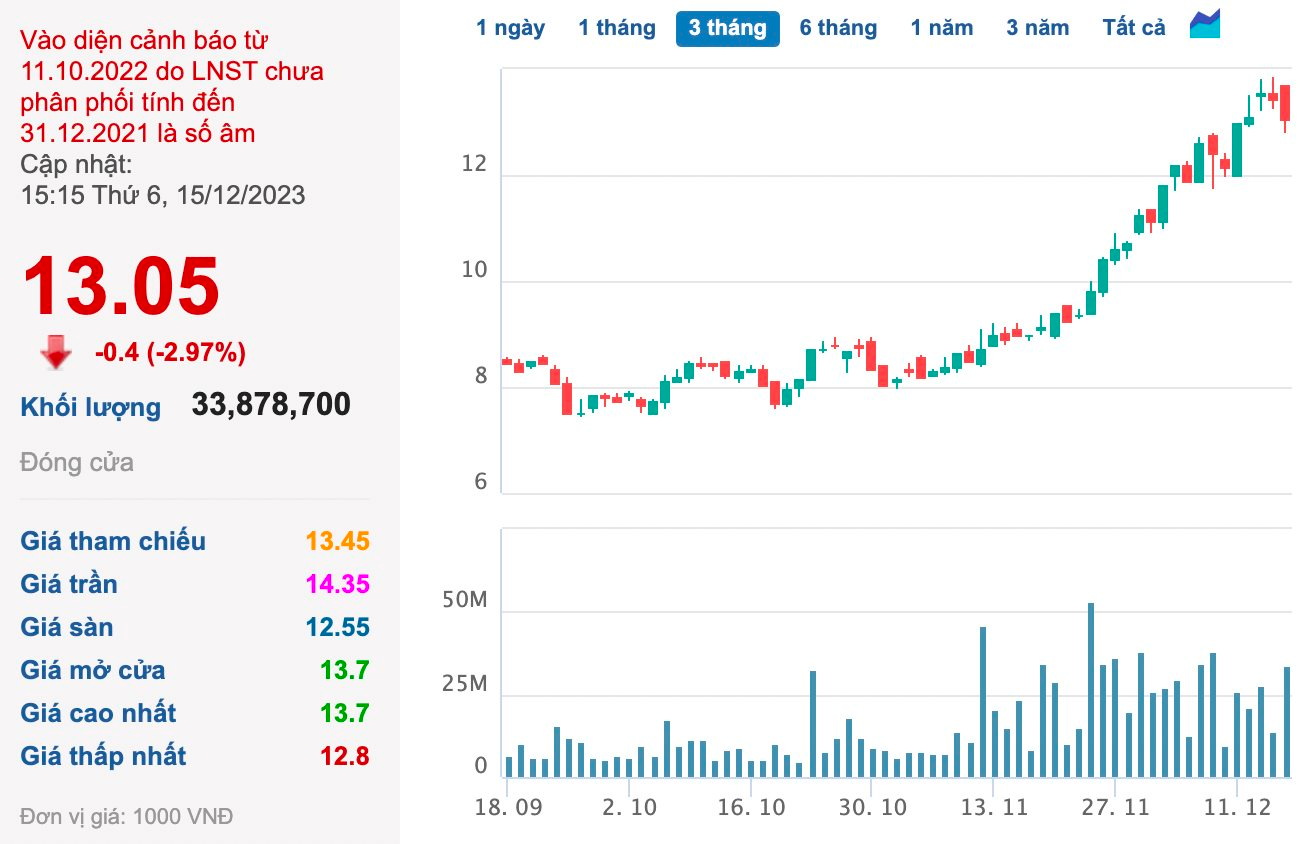Toggle the area chart type icon
Image resolution: width=1300 pixels, height=844 pixels.
click(x=1205, y=24)
